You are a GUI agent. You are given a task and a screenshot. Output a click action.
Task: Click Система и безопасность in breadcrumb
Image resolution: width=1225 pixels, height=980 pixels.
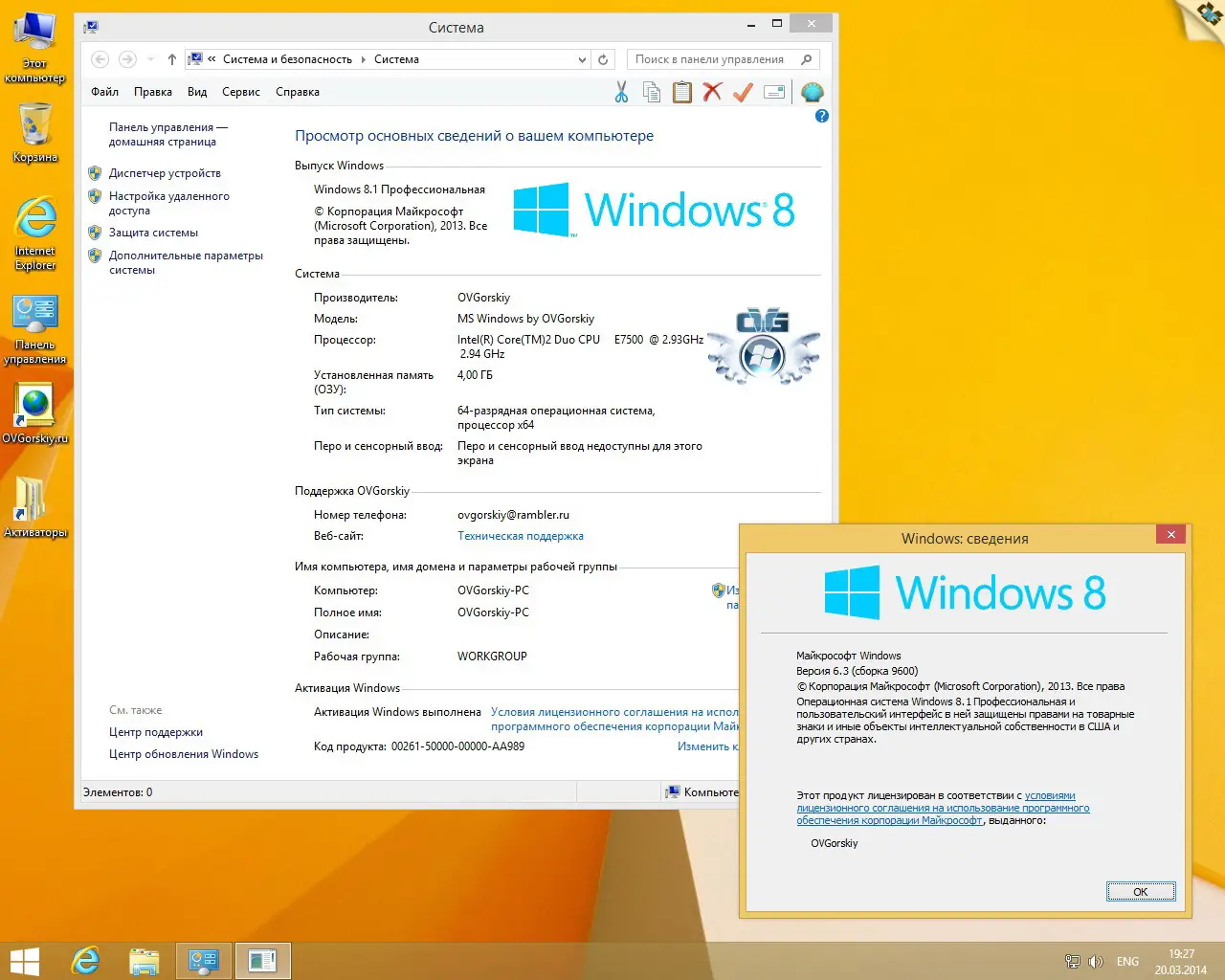pyautogui.click(x=287, y=59)
